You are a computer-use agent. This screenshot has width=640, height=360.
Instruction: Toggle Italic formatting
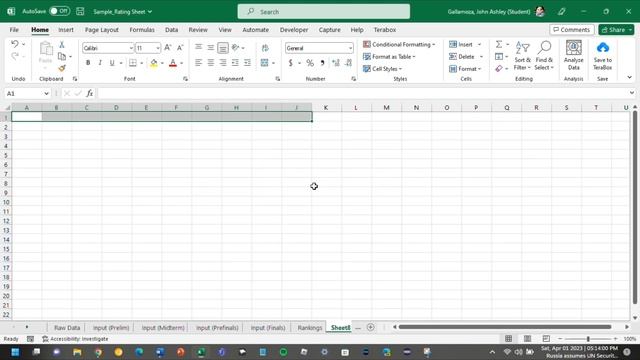point(100,63)
